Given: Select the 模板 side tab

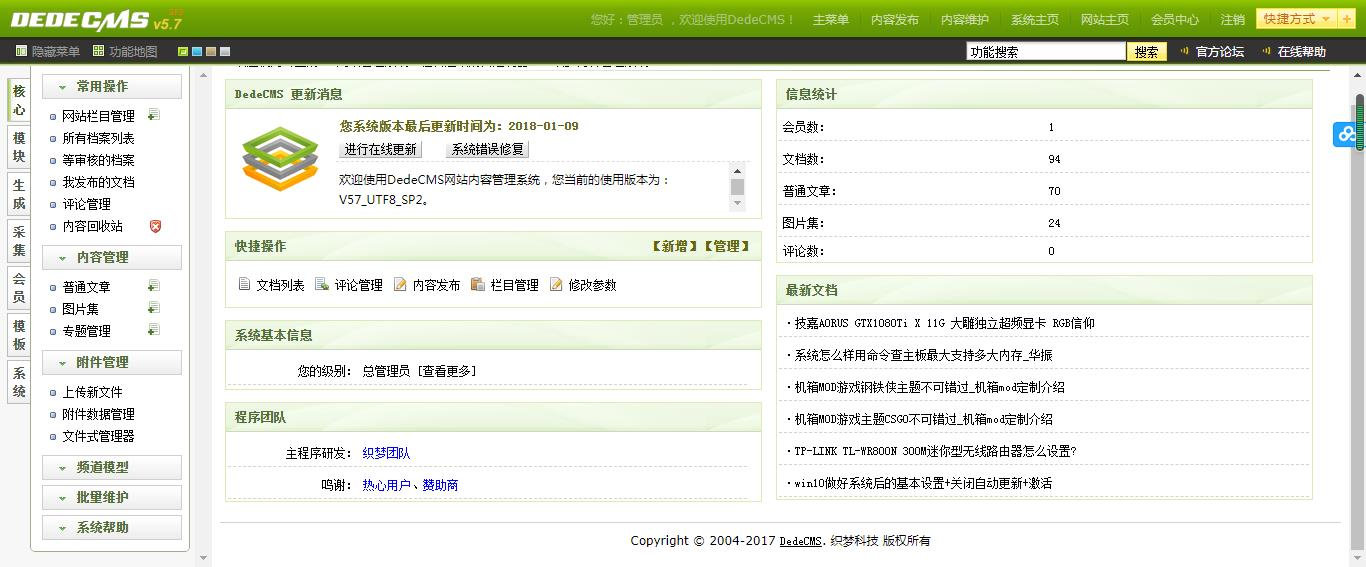Looking at the screenshot, I should pyautogui.click(x=19, y=335).
